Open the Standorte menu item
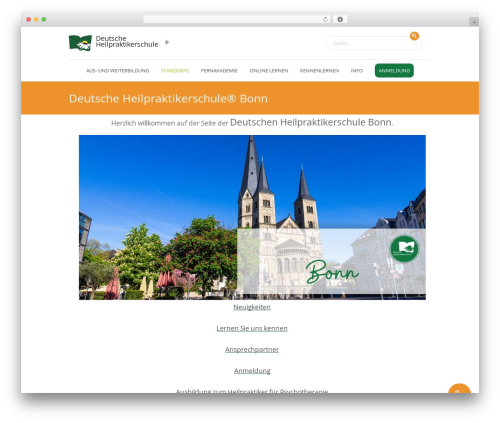Image resolution: width=500 pixels, height=423 pixels. point(175,71)
